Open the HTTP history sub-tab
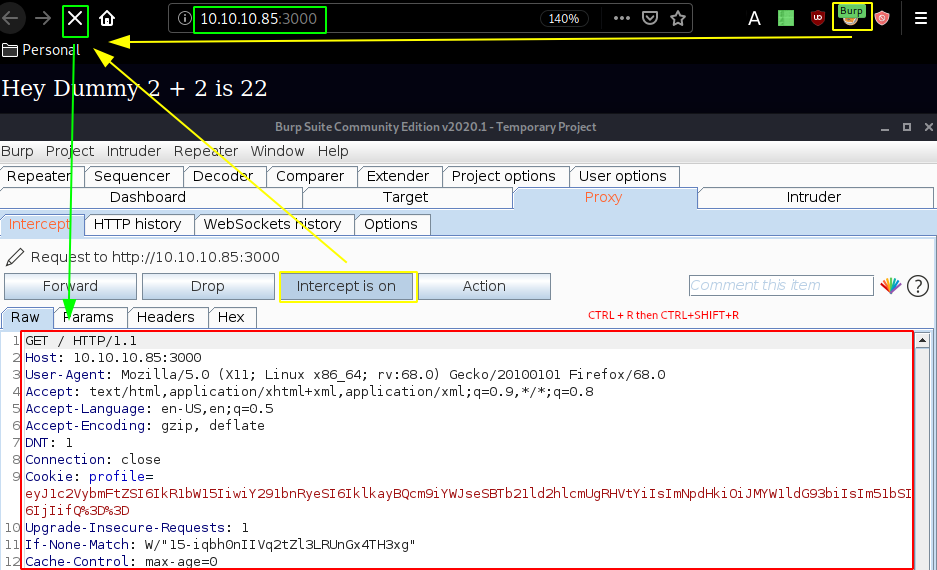 [137, 224]
